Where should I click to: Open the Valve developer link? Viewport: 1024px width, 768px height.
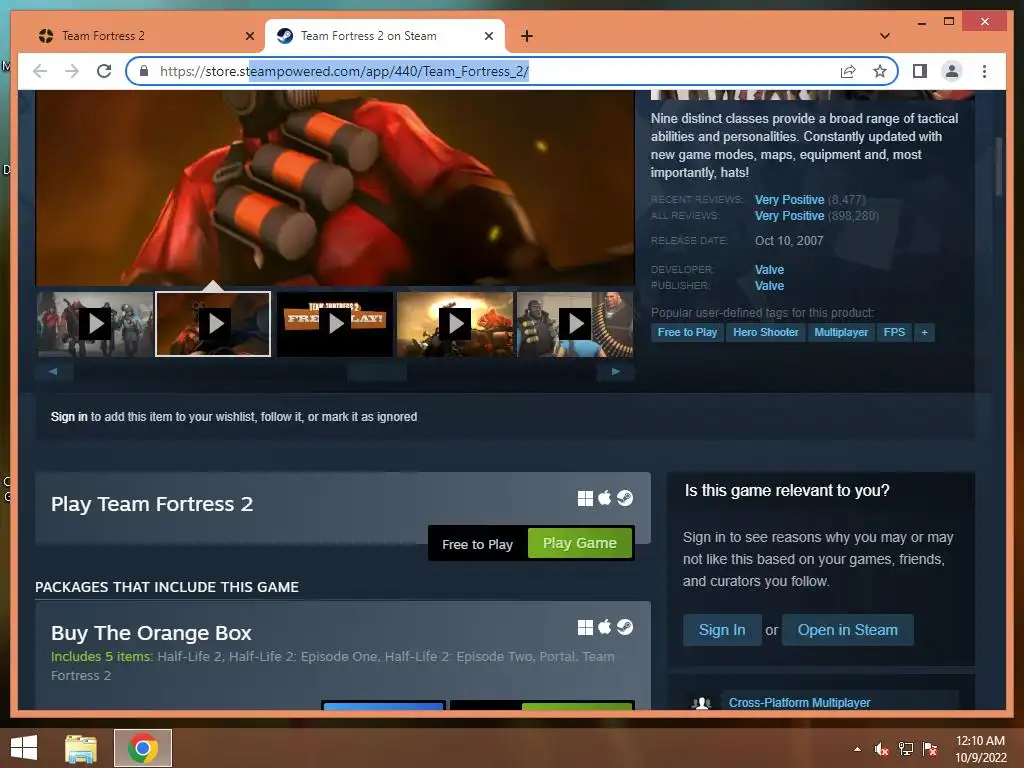[x=769, y=270]
